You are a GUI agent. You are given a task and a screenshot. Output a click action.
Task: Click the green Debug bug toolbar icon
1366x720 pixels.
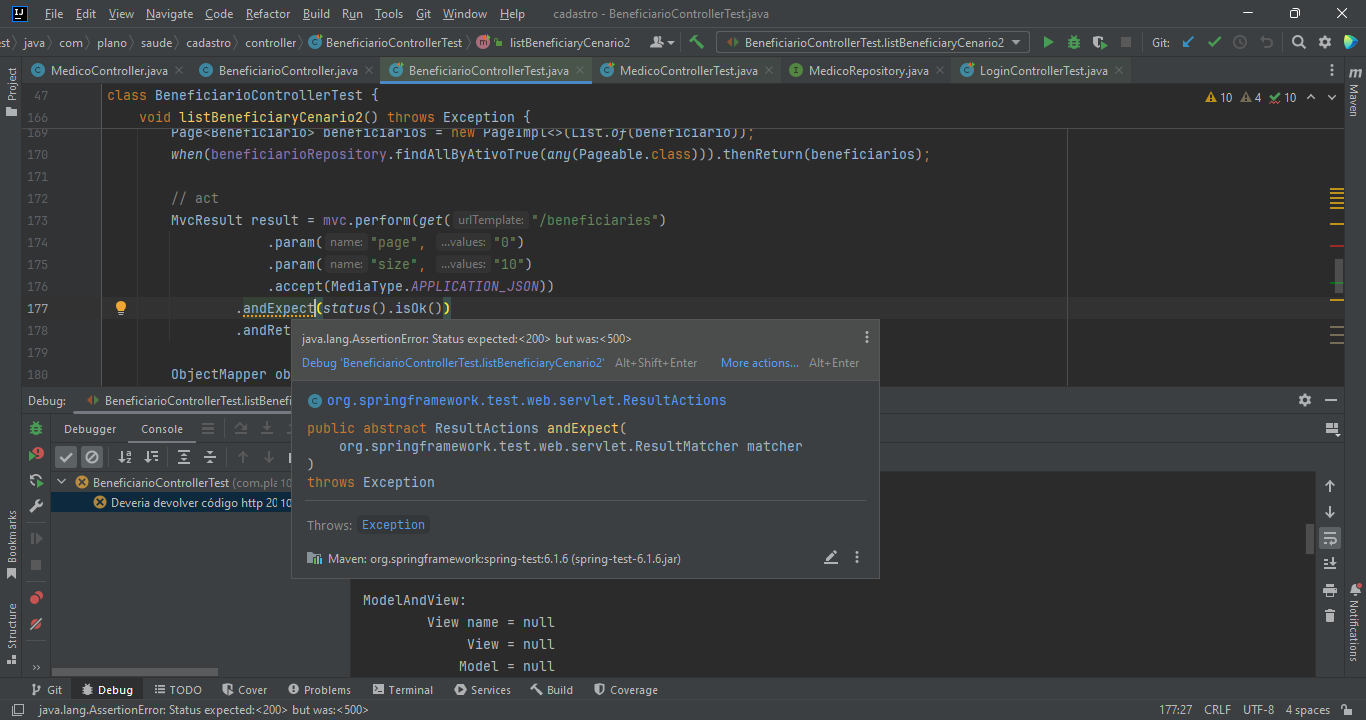click(x=1074, y=43)
